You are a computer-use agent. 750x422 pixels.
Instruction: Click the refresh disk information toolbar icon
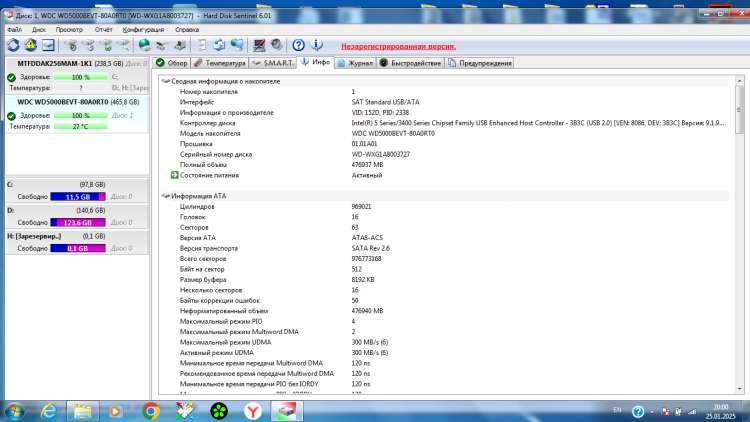(13, 45)
